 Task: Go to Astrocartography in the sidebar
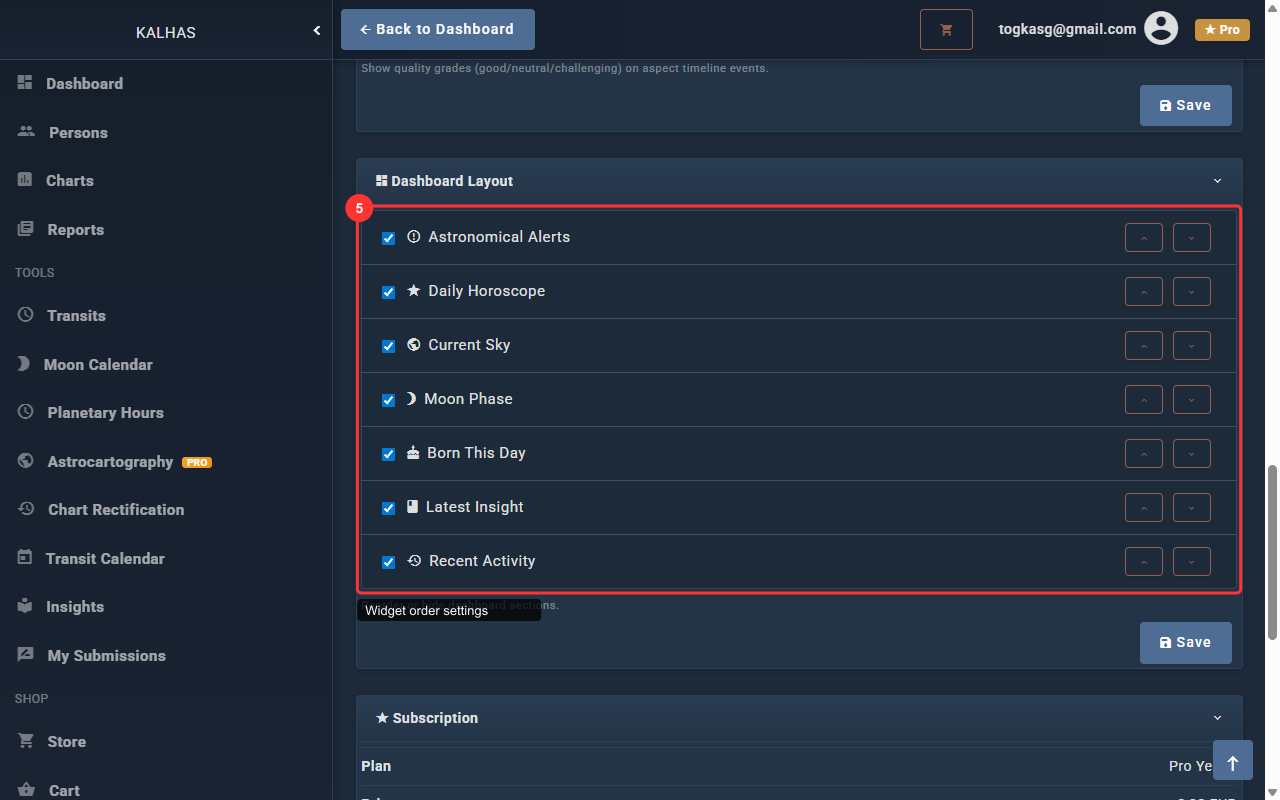pos(110,462)
